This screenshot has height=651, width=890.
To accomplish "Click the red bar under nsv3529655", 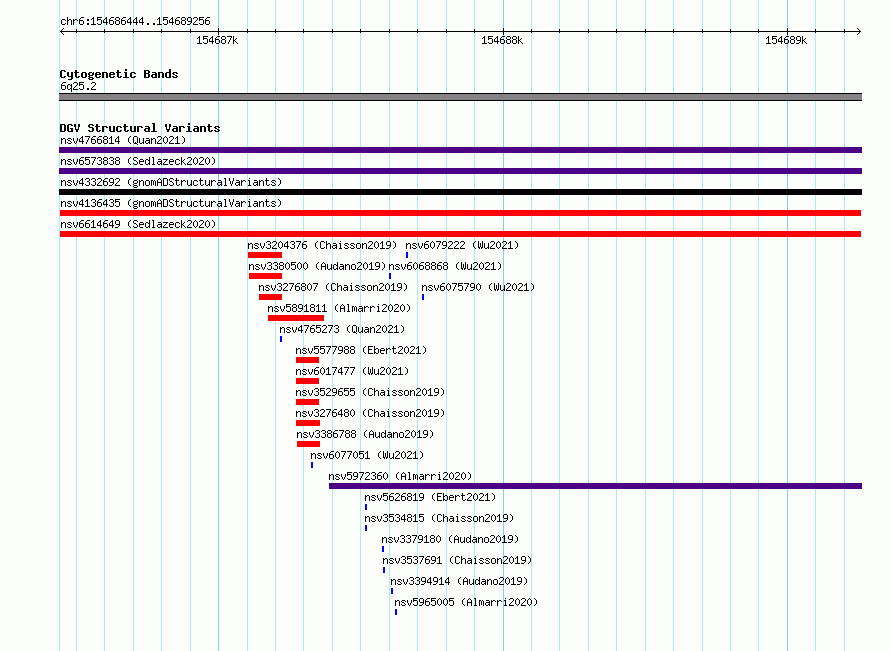I will 307,402.
